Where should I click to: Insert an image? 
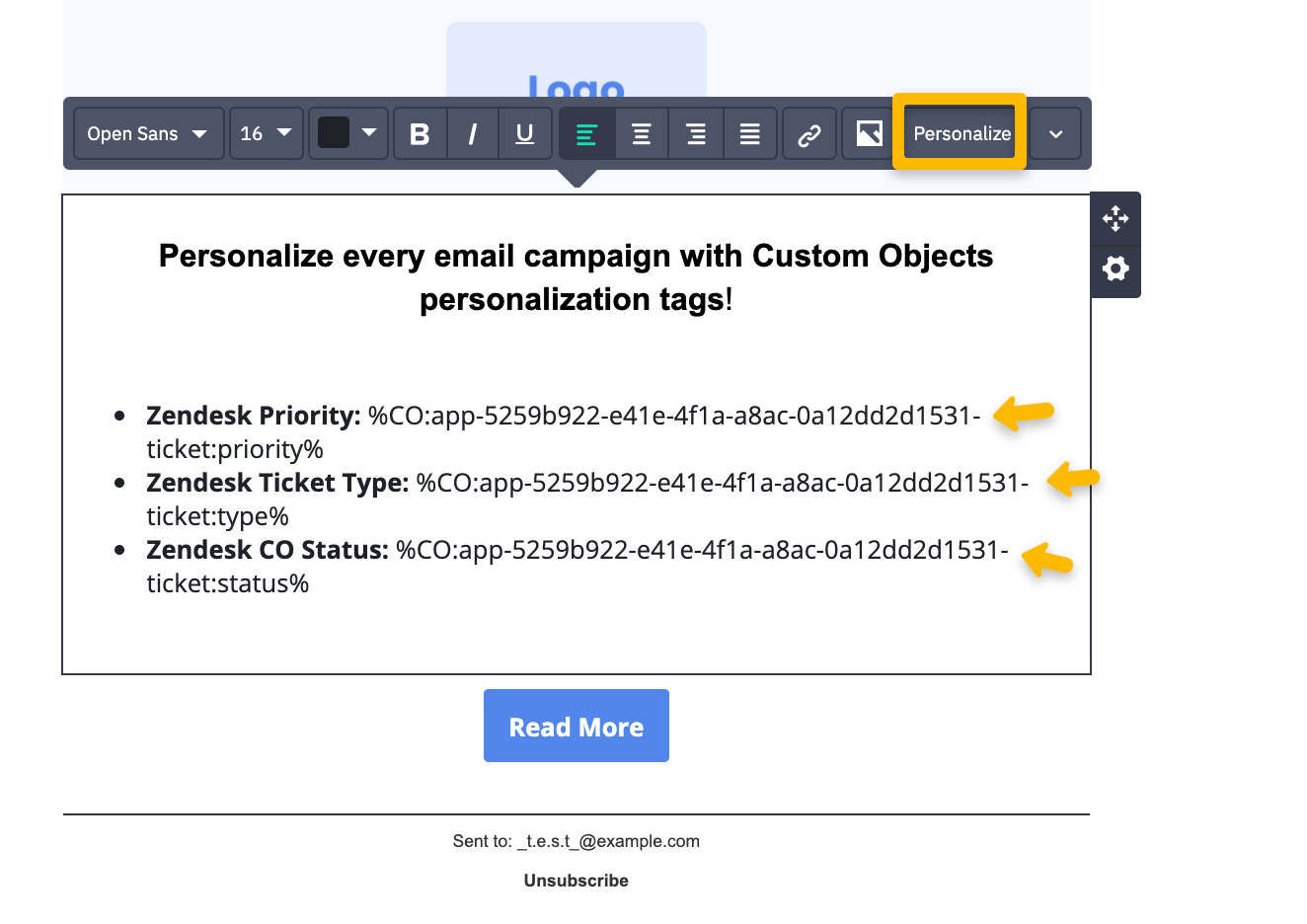tap(869, 133)
